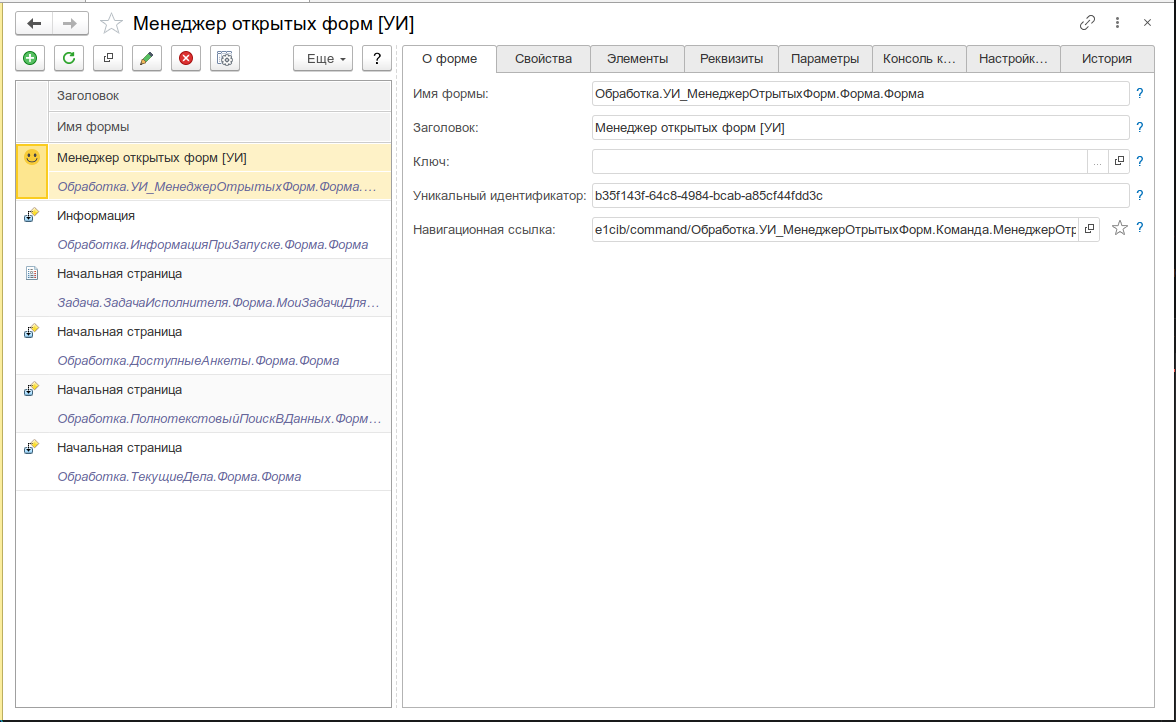Select the История tab

[1106, 58]
